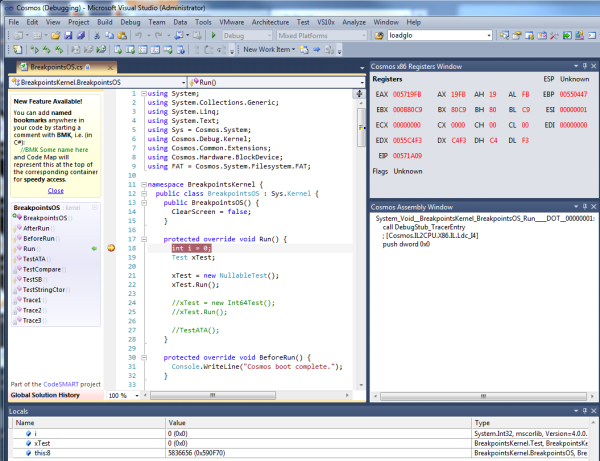Click the code editor vertical scrollbar thumb

click(361, 127)
